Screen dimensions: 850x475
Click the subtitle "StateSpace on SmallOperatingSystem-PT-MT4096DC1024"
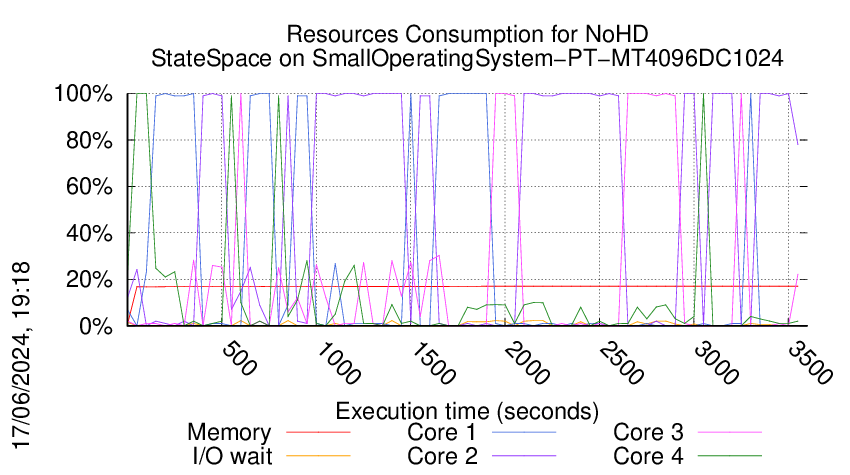pos(467,58)
